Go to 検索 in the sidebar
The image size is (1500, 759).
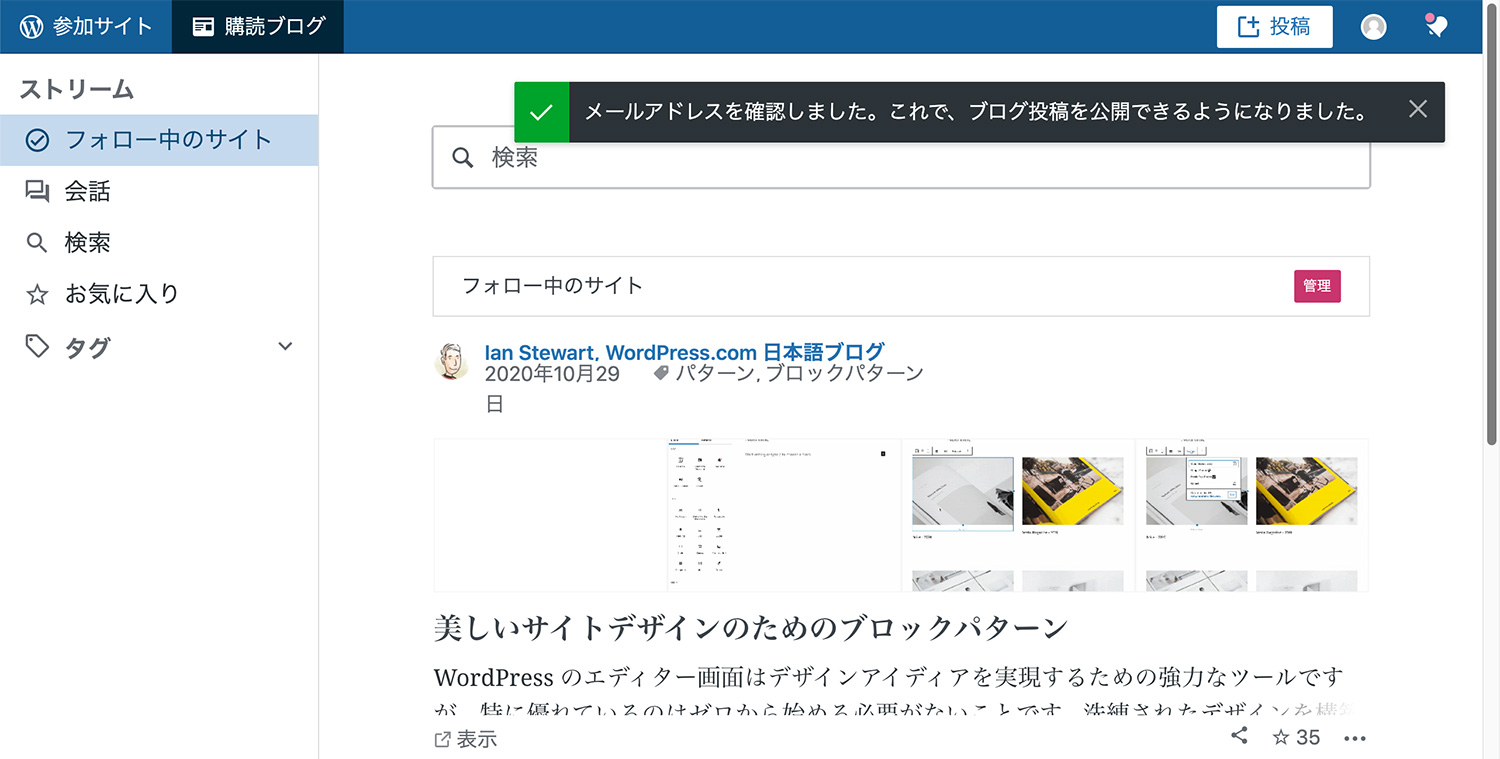click(87, 242)
